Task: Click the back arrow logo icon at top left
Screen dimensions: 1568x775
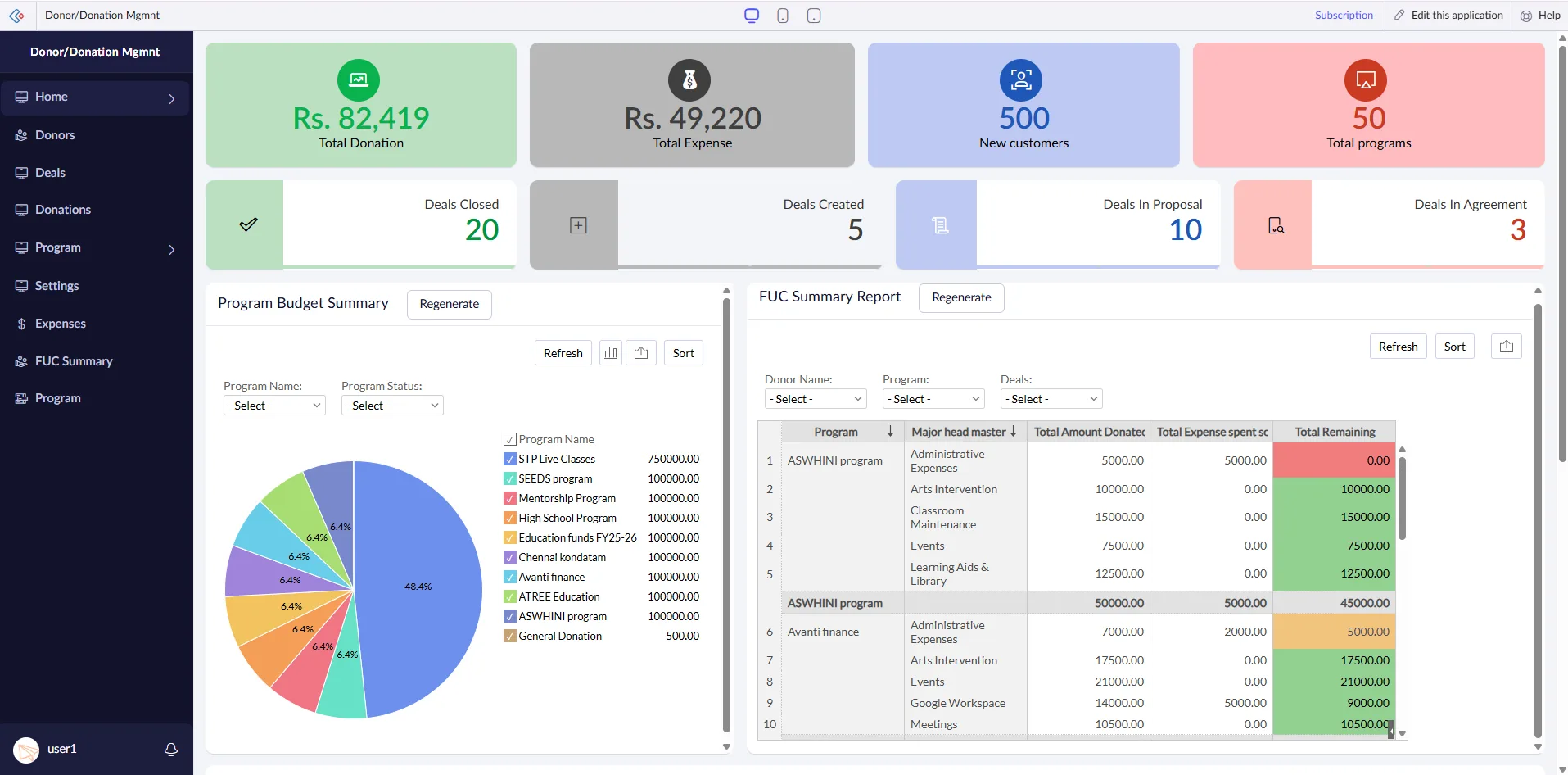Action: pos(16,16)
